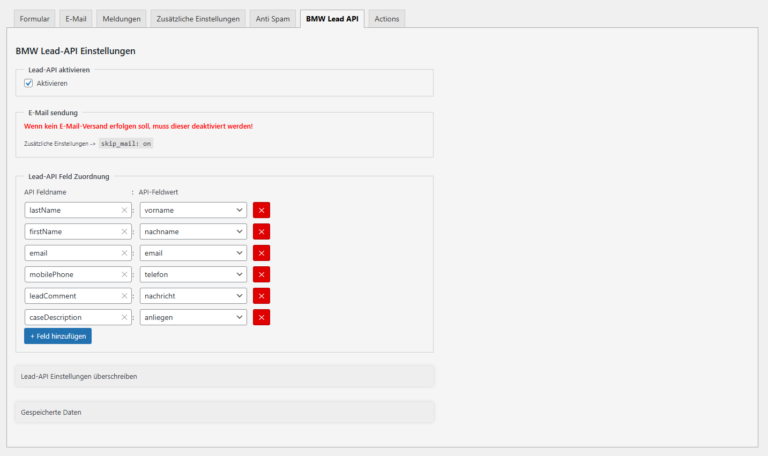Click into the mobilePhone text field
Viewport: 768px width, 456px height.
pyautogui.click(x=78, y=275)
